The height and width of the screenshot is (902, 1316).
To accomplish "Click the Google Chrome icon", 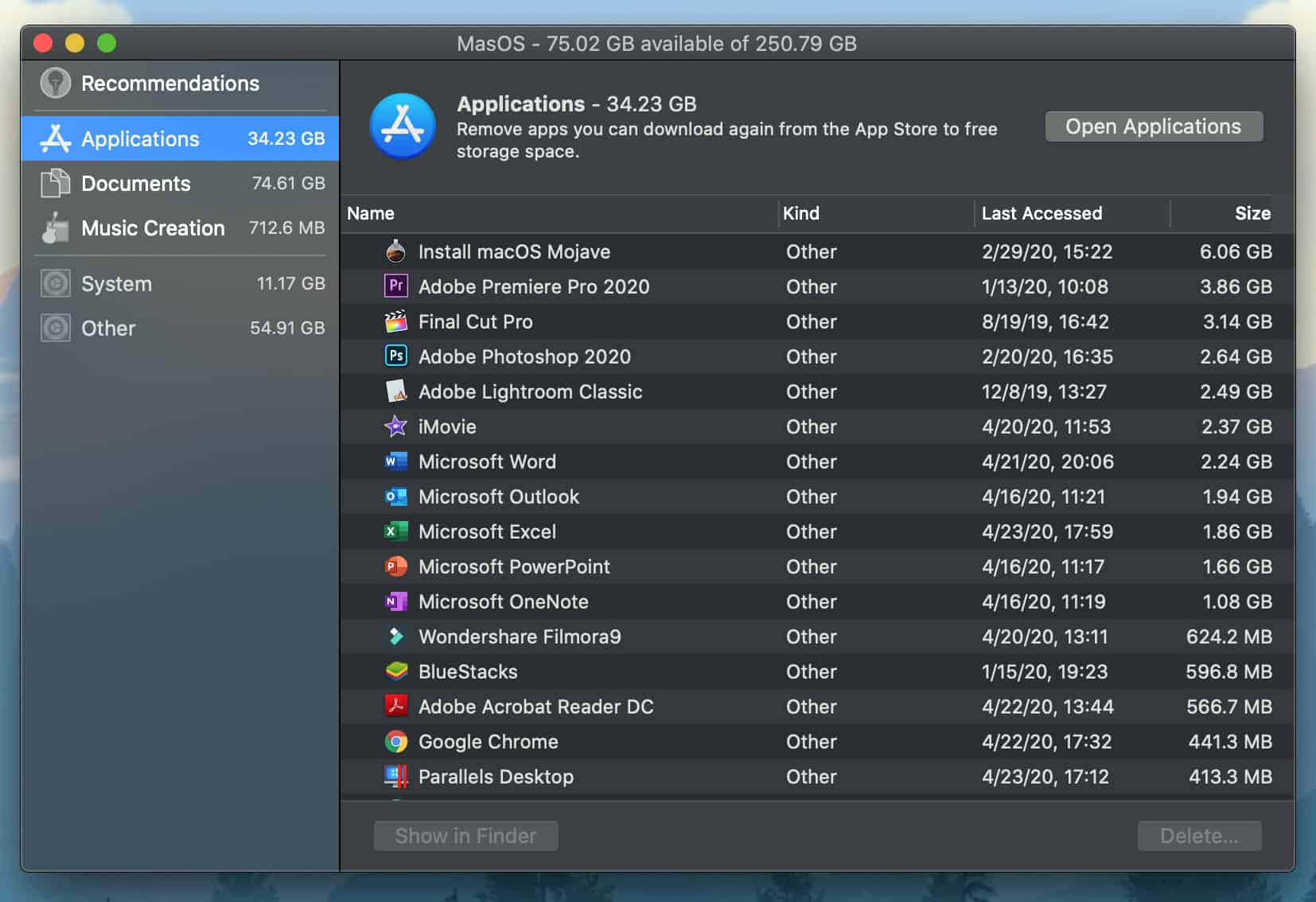I will 395,741.
